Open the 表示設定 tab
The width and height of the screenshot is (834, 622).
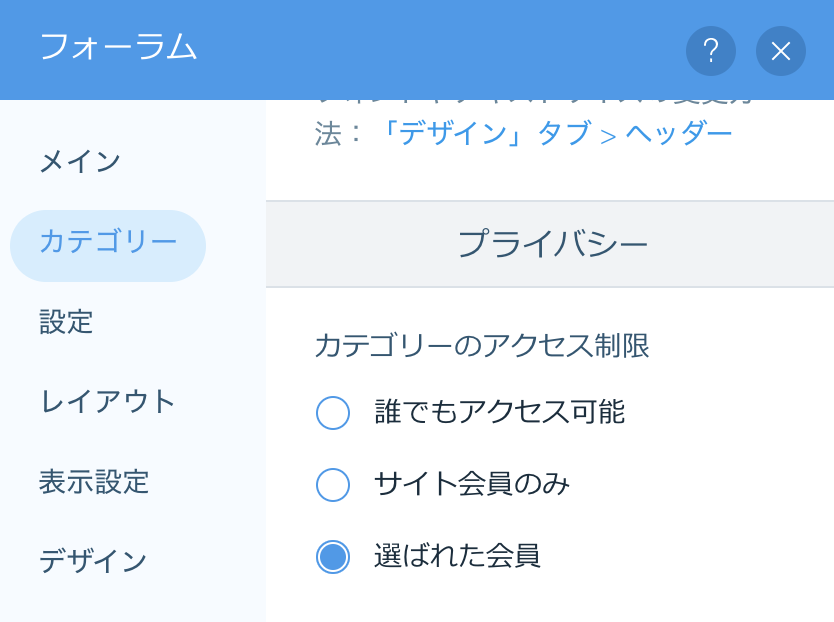pyautogui.click(x=94, y=482)
